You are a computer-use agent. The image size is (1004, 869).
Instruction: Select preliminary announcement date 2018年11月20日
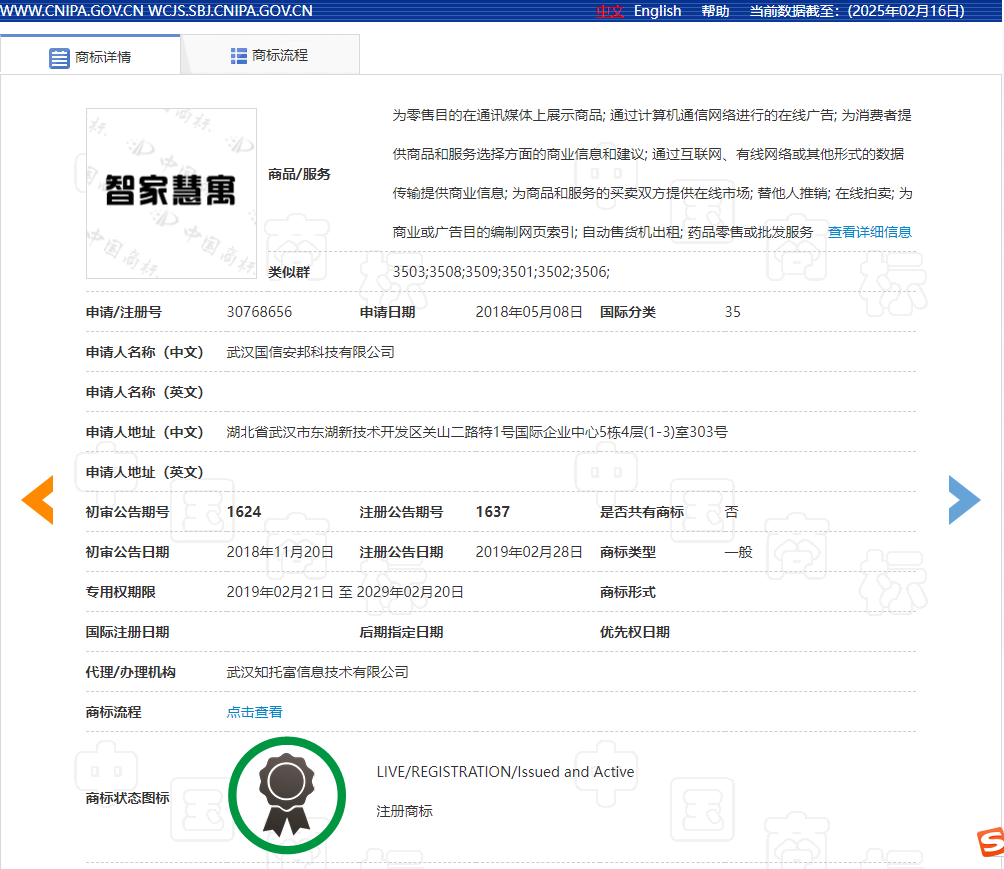tap(280, 552)
